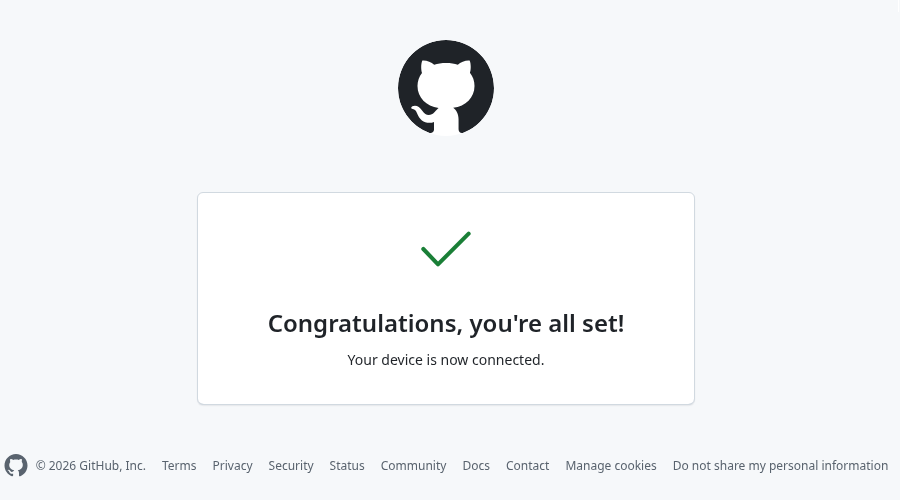Visit the Community footer link
This screenshot has width=900, height=500.
413,466
